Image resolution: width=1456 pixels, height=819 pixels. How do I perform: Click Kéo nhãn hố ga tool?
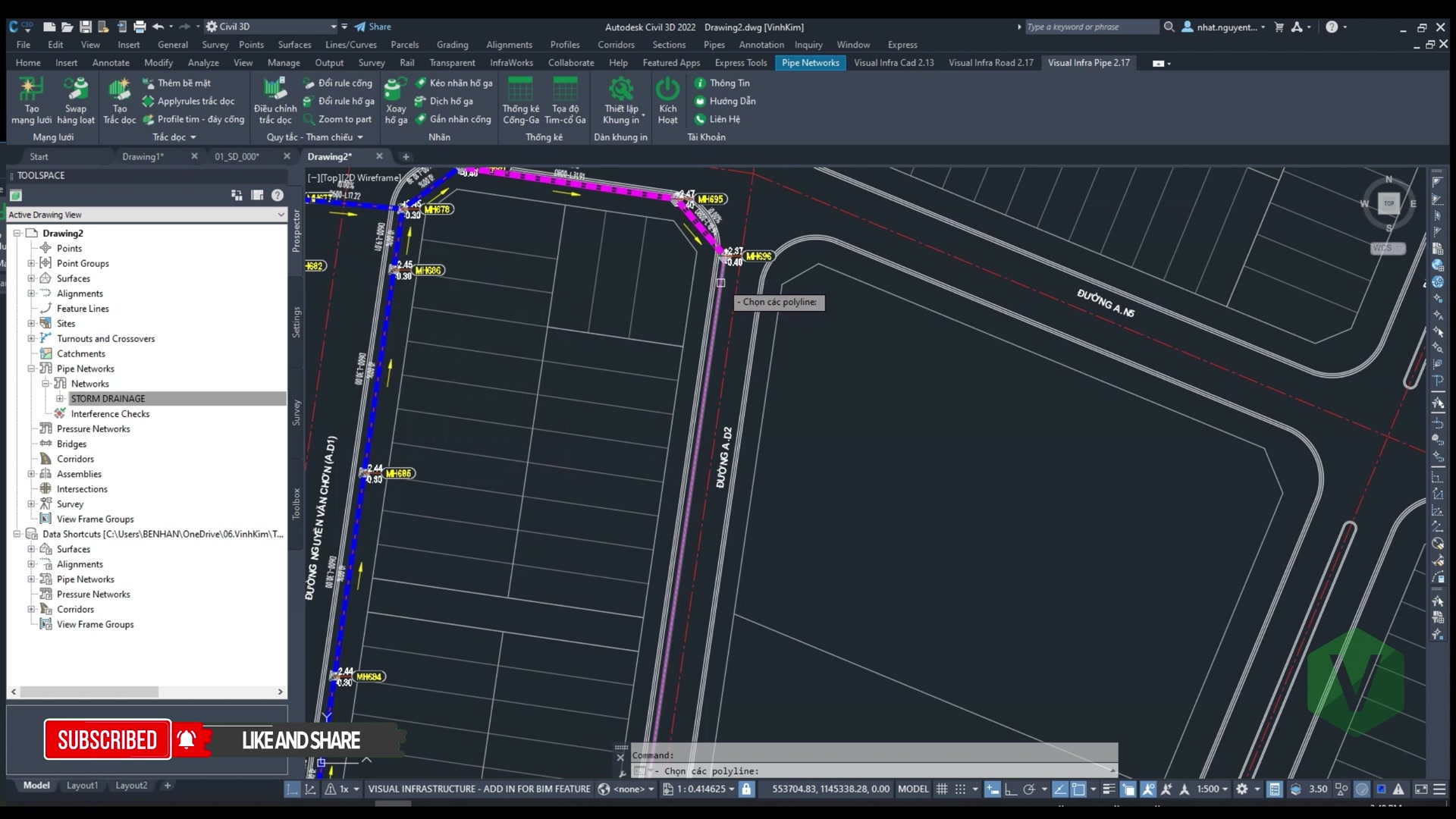tap(453, 83)
